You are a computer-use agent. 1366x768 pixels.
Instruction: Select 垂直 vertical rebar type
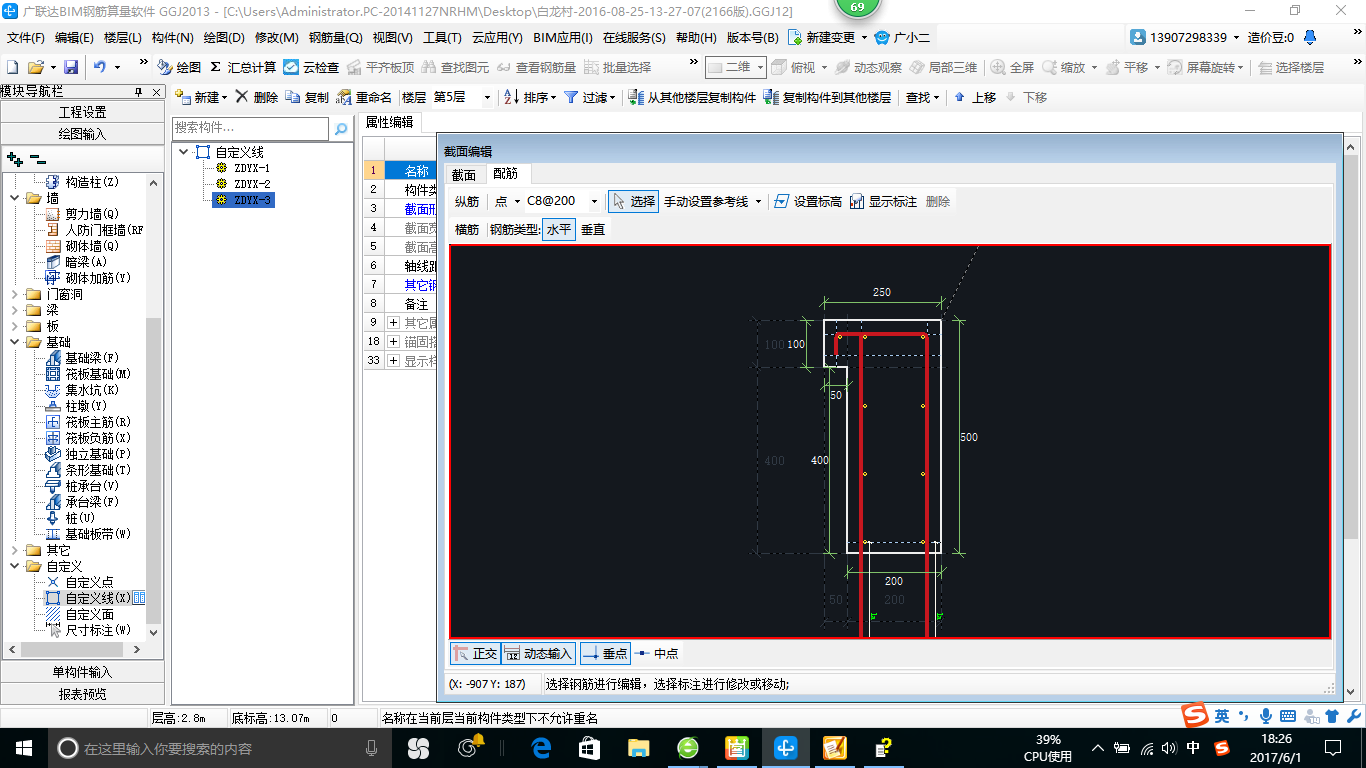coord(593,229)
